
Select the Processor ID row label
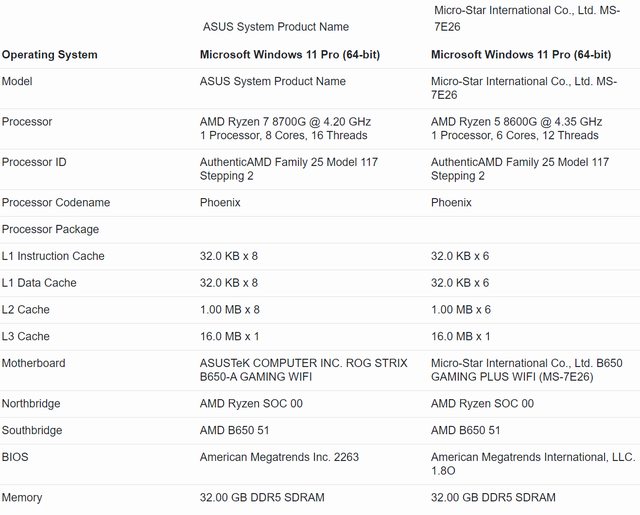36,162
